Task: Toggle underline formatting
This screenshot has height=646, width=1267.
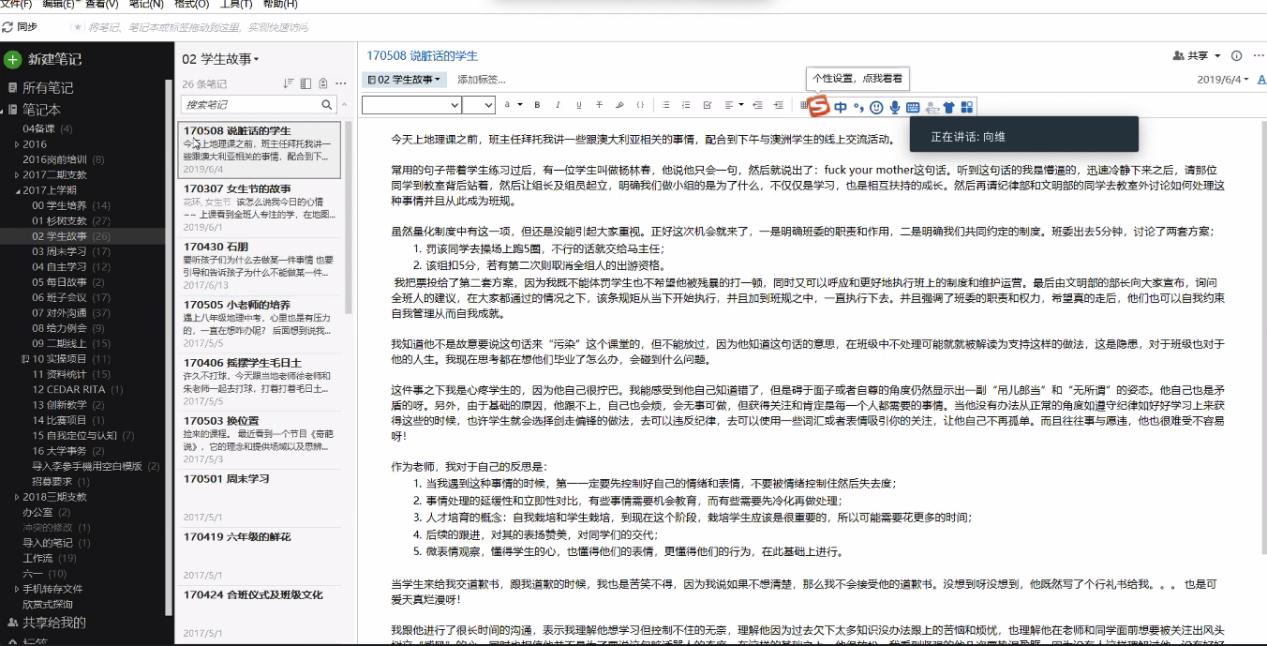Action: click(578, 104)
